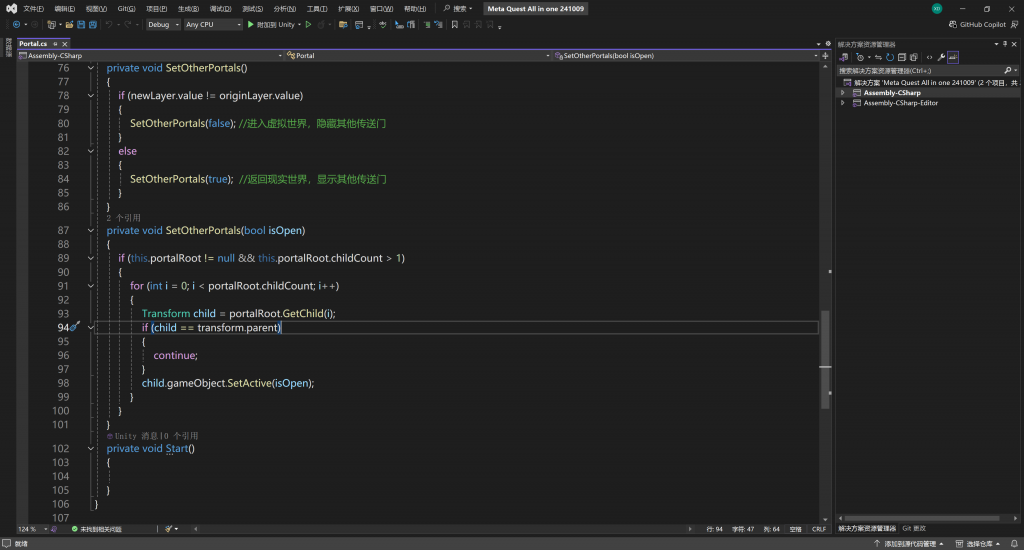The height and width of the screenshot is (550, 1024).
Task: Collapse the Start() method at line 102
Action: point(91,449)
